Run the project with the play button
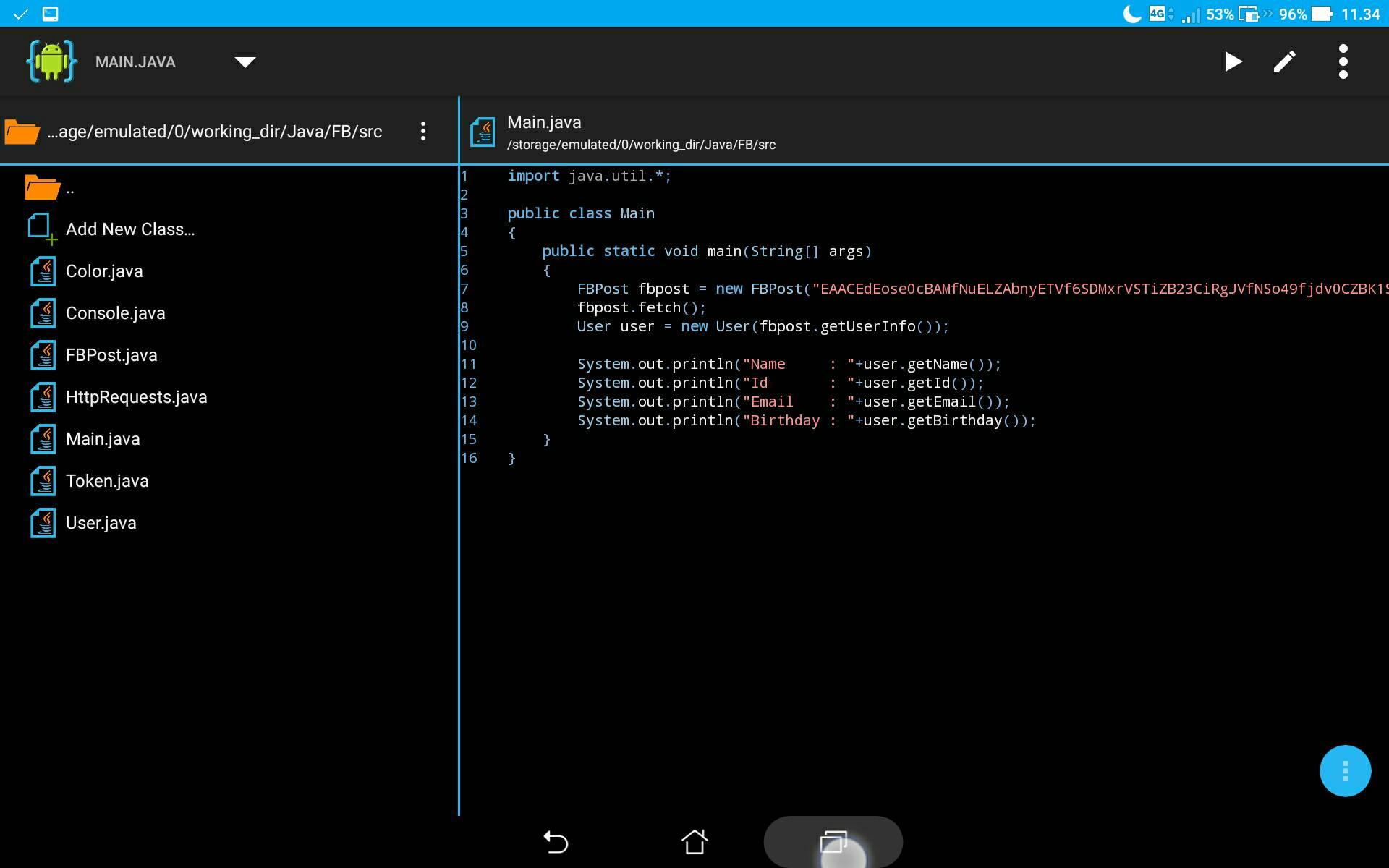The width and height of the screenshot is (1389, 868). coord(1233,61)
